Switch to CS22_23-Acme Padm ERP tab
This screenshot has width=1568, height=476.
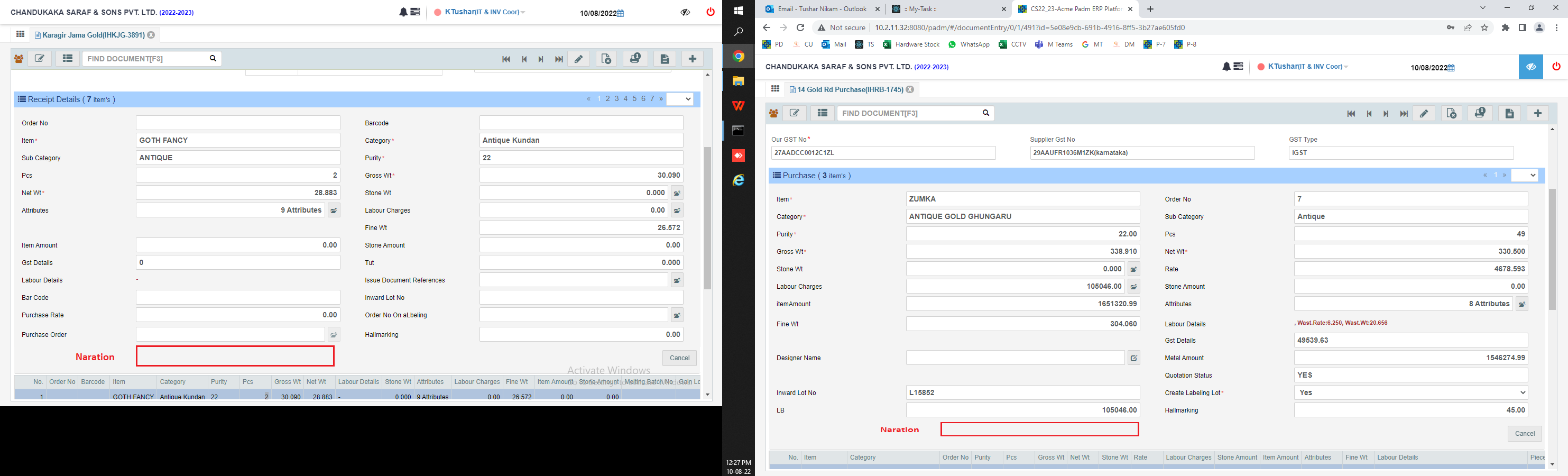point(1074,9)
